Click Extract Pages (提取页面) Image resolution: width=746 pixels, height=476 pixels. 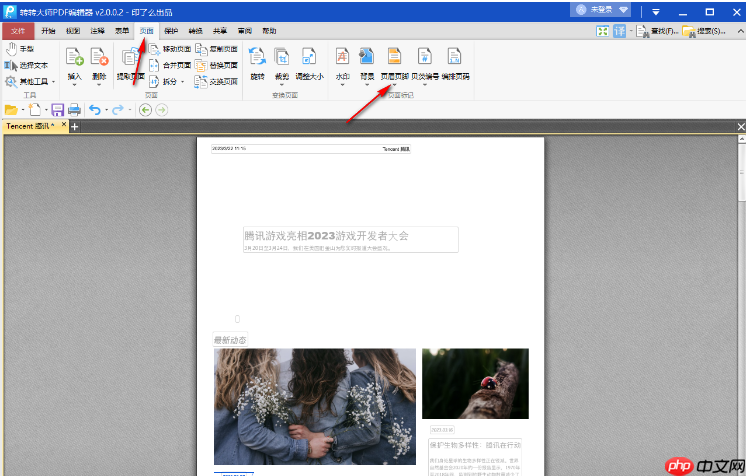tap(130, 64)
